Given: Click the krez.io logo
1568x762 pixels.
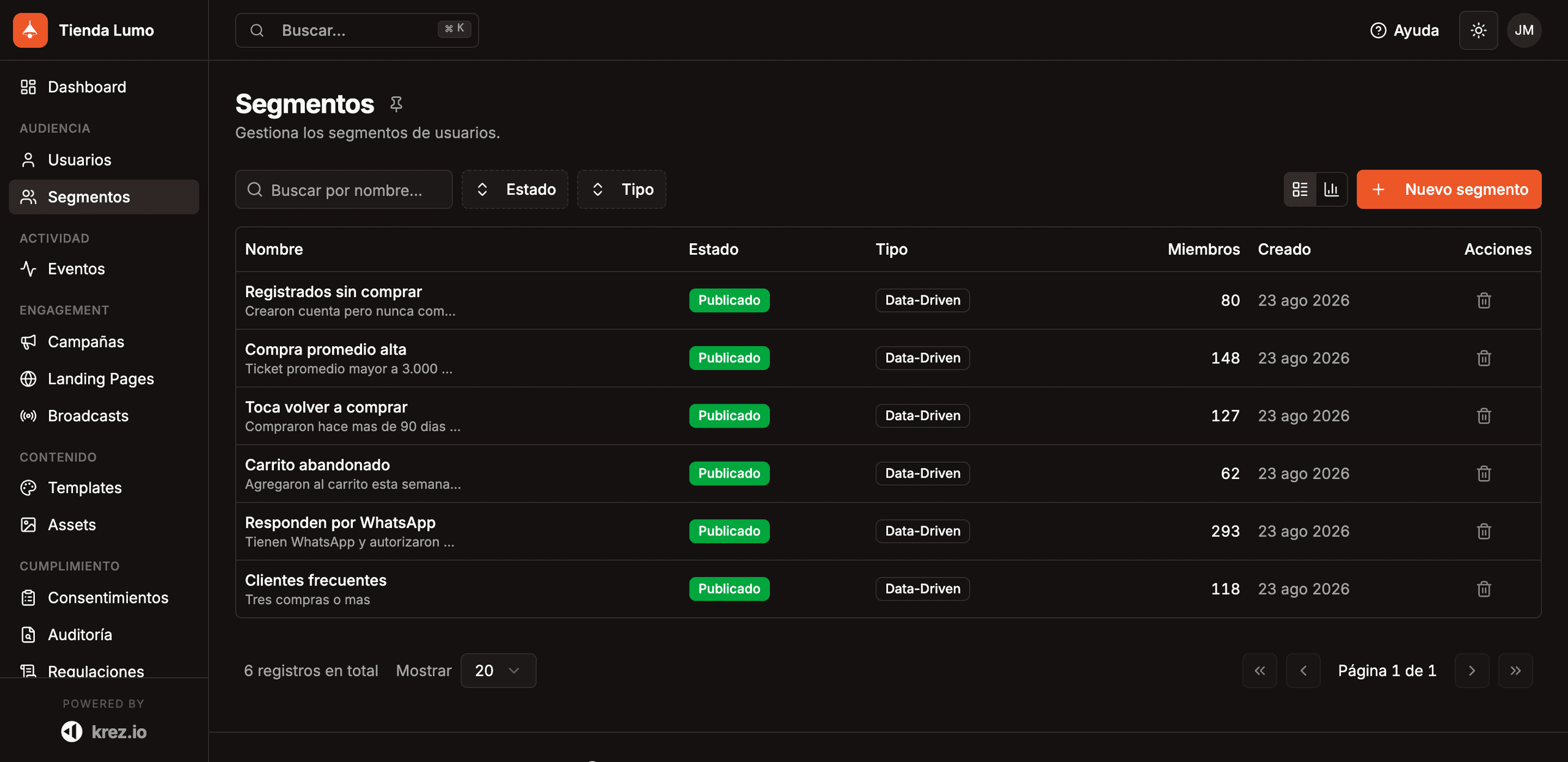Looking at the screenshot, I should [104, 731].
